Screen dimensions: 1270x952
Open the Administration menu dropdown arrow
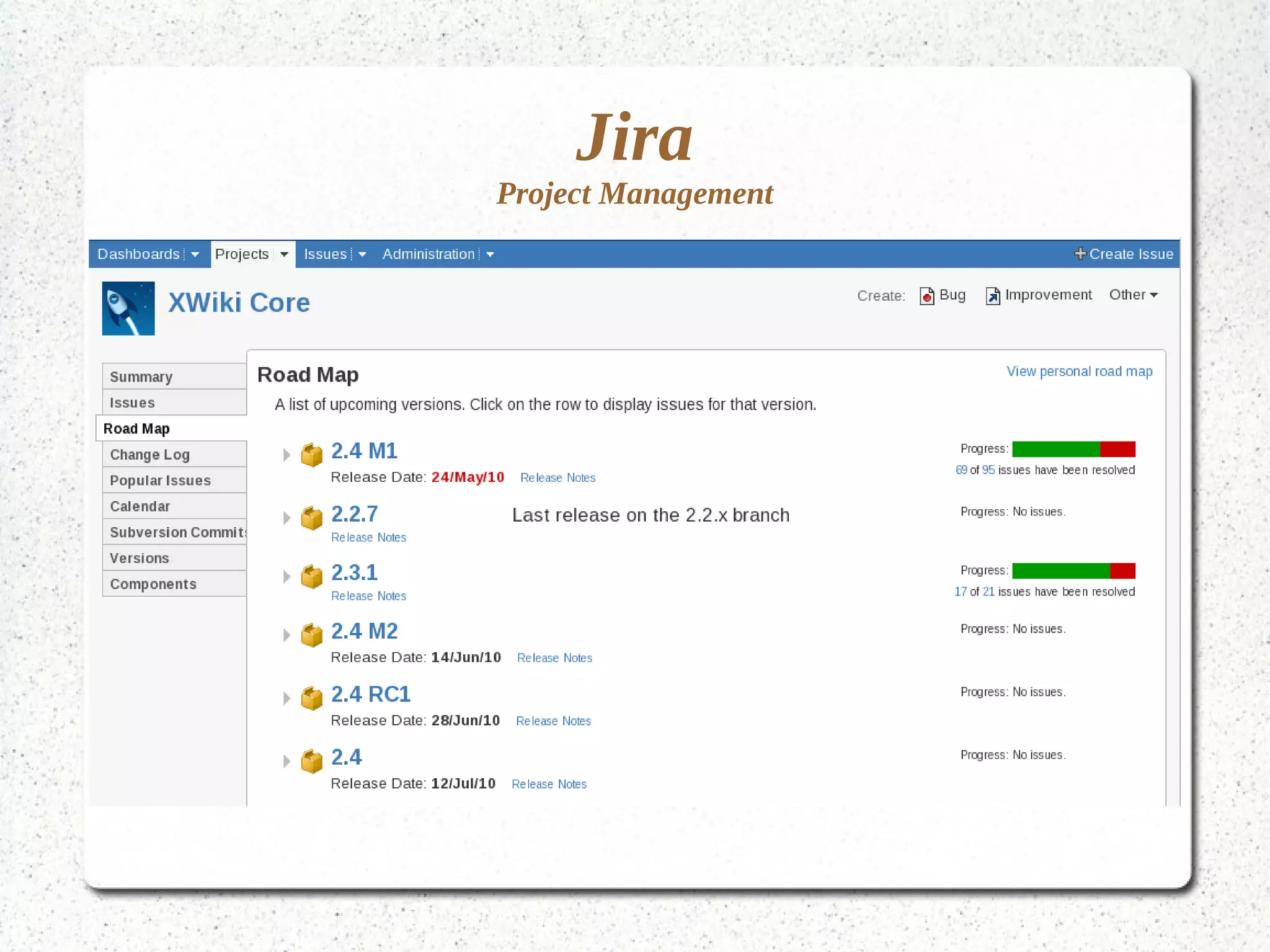point(490,254)
